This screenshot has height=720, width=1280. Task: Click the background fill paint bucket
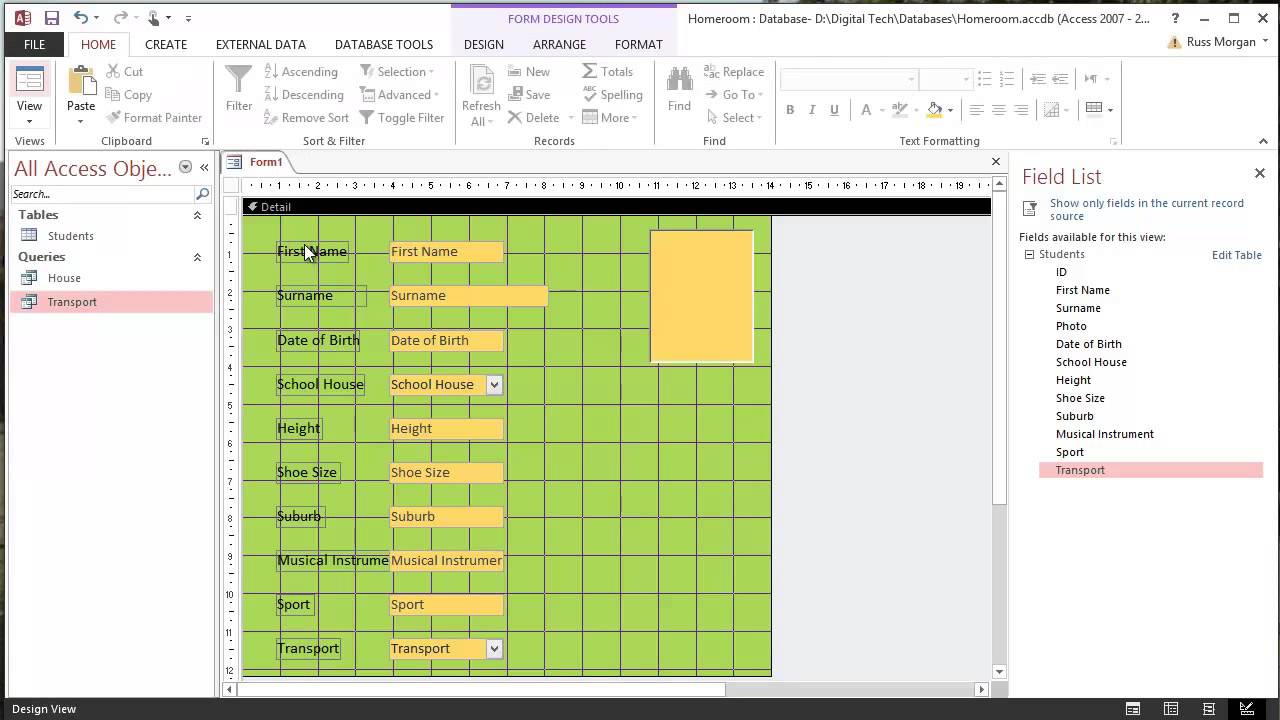[935, 110]
